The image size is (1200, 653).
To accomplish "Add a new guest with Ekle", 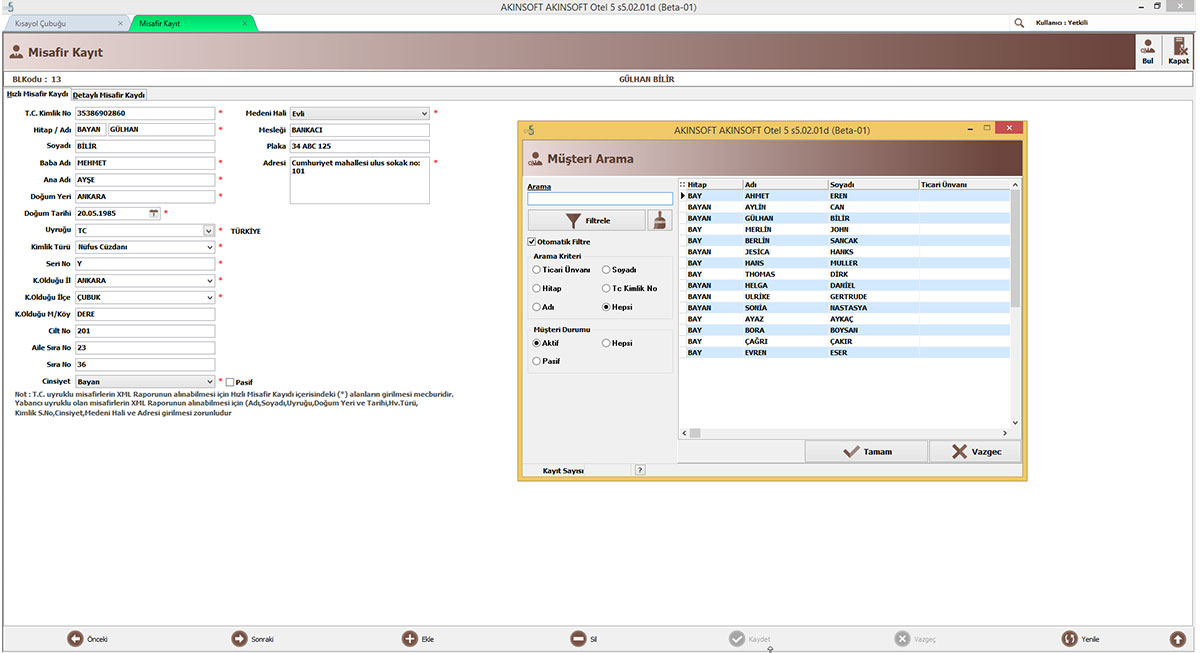I will (410, 638).
